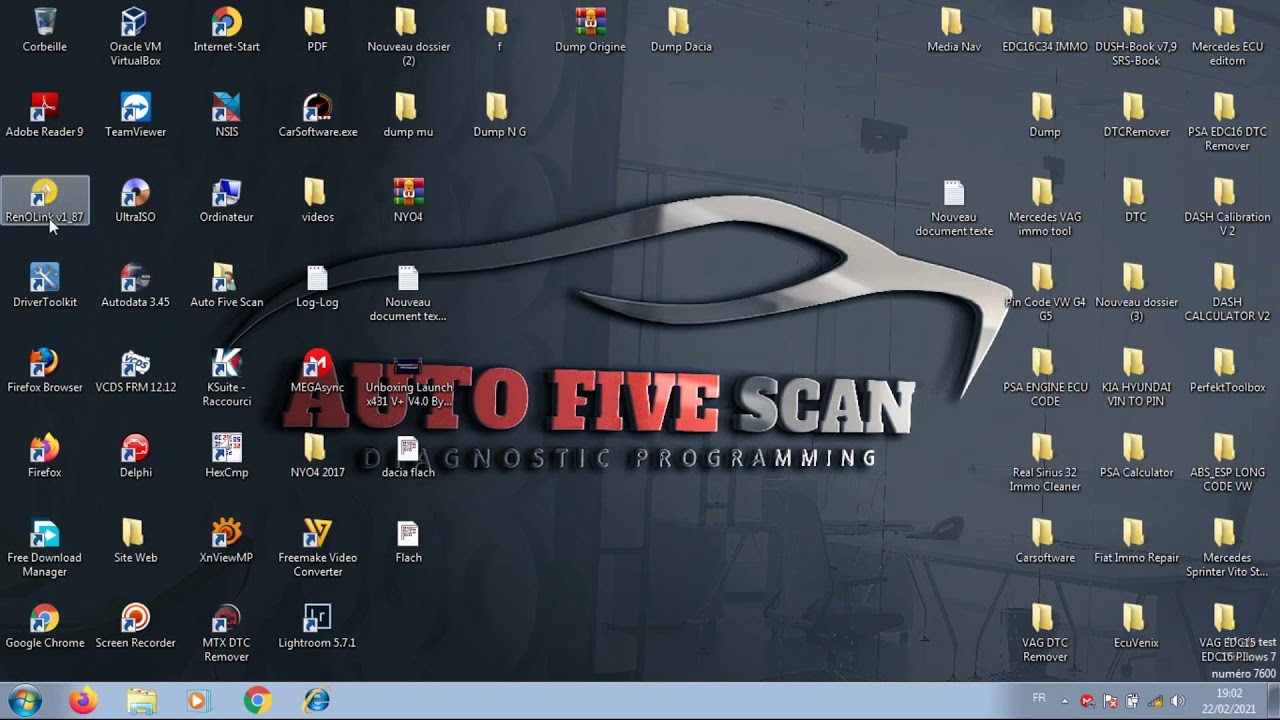Launch Lightroom 5.7.1
Image resolution: width=1280 pixels, height=720 pixels.
317,625
